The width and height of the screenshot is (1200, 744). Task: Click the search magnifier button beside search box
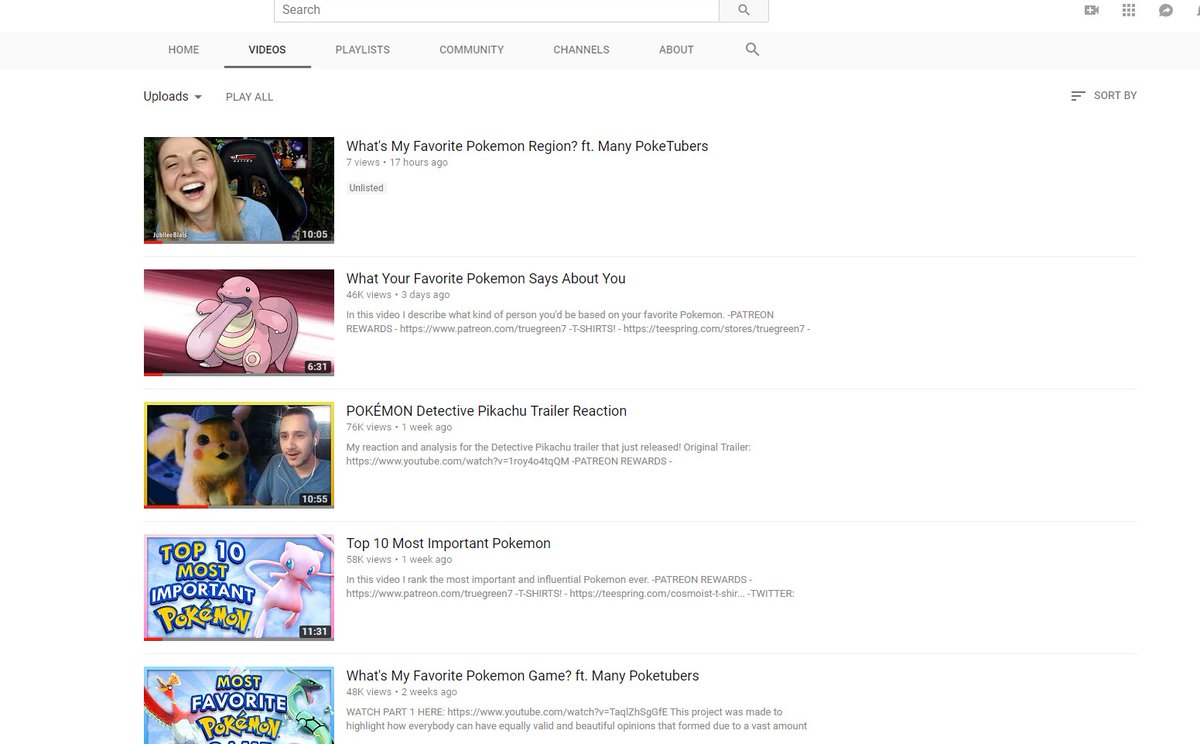click(x=743, y=10)
